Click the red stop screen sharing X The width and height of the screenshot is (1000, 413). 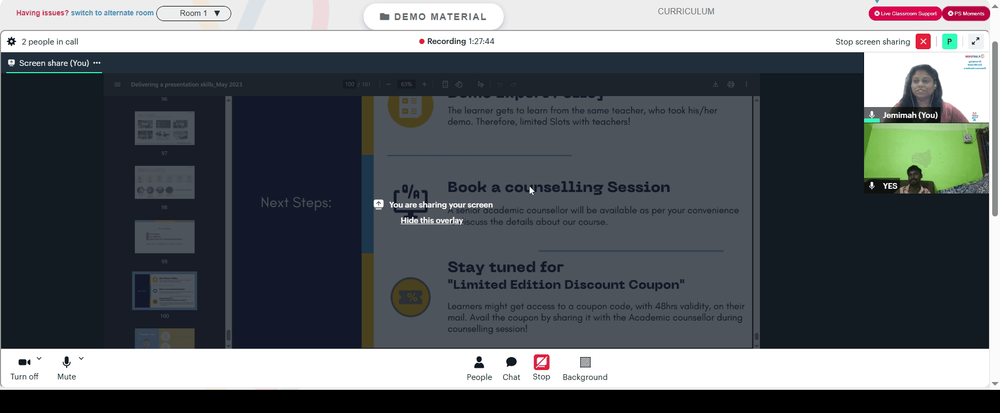pyautogui.click(x=923, y=42)
